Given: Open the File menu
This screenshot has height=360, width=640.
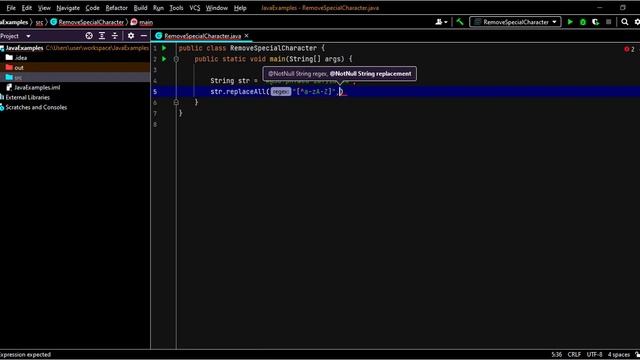Looking at the screenshot, I should click(11, 8).
